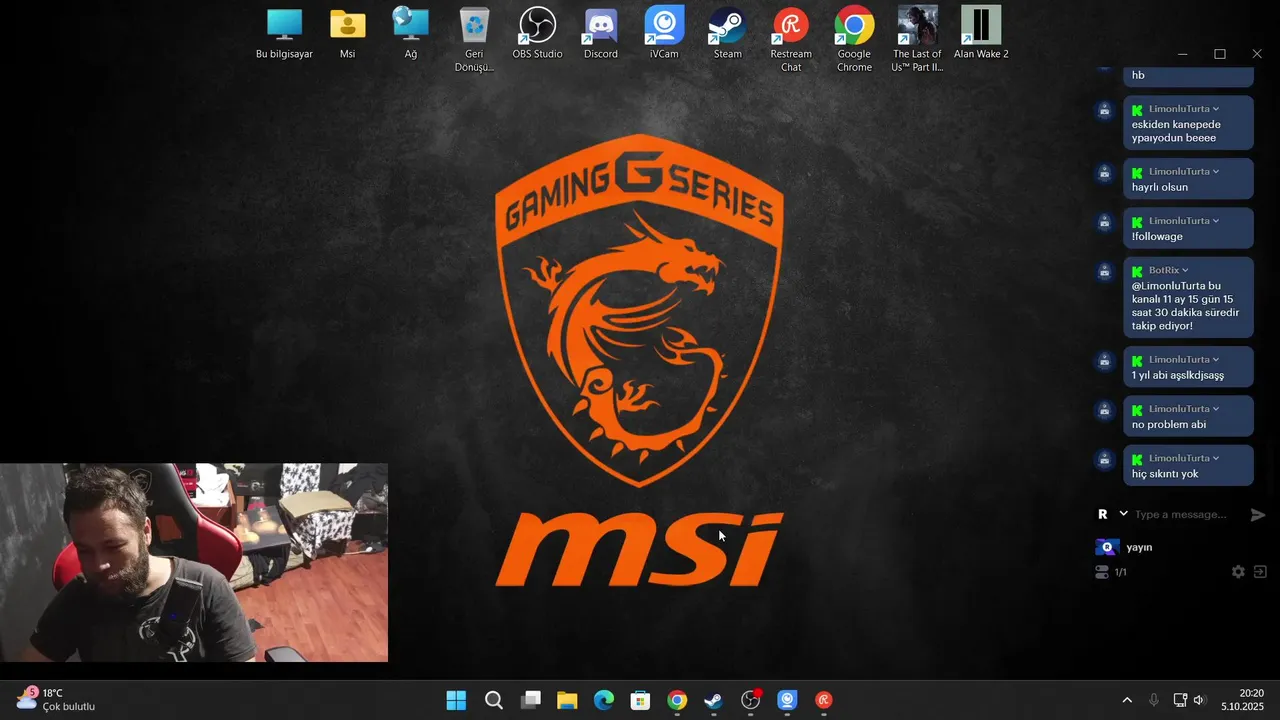Select the Discord desktop shortcut
The image size is (1280, 720).
[601, 34]
